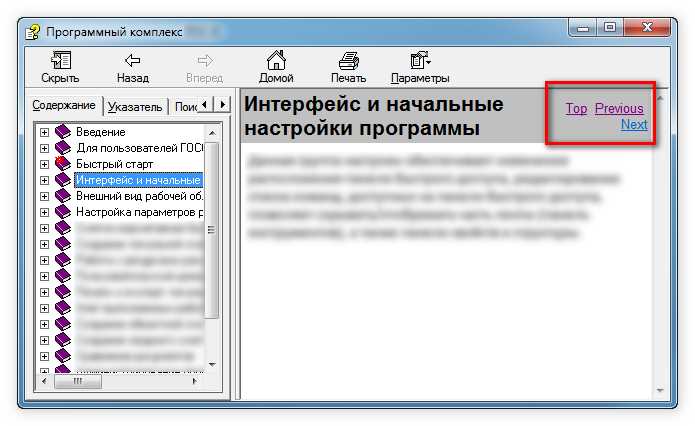Maximize the help window

point(610,27)
